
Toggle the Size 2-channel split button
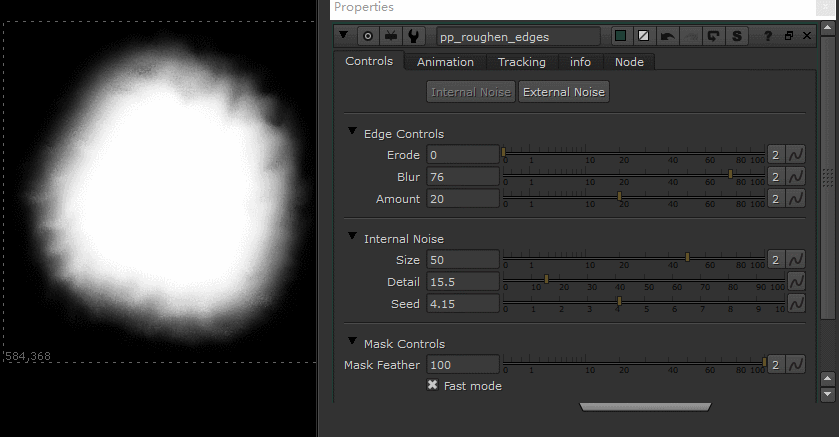776,259
